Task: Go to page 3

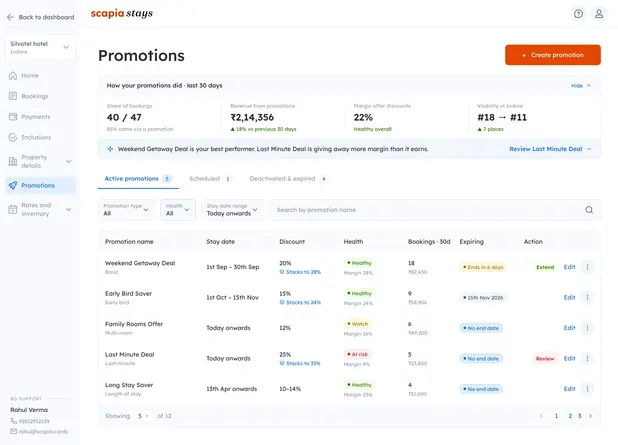Action: [579, 416]
